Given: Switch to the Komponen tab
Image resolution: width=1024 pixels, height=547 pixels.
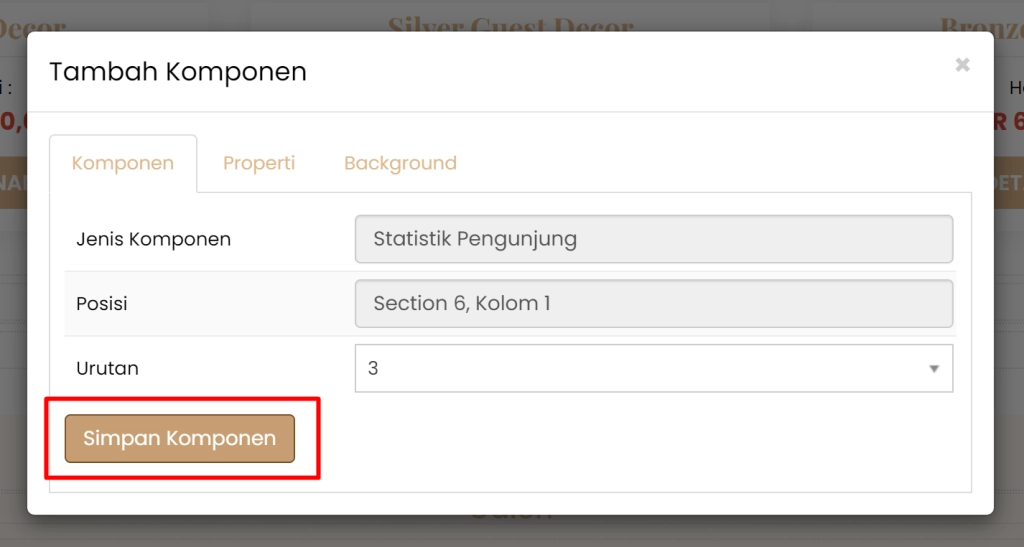Looking at the screenshot, I should [x=123, y=163].
